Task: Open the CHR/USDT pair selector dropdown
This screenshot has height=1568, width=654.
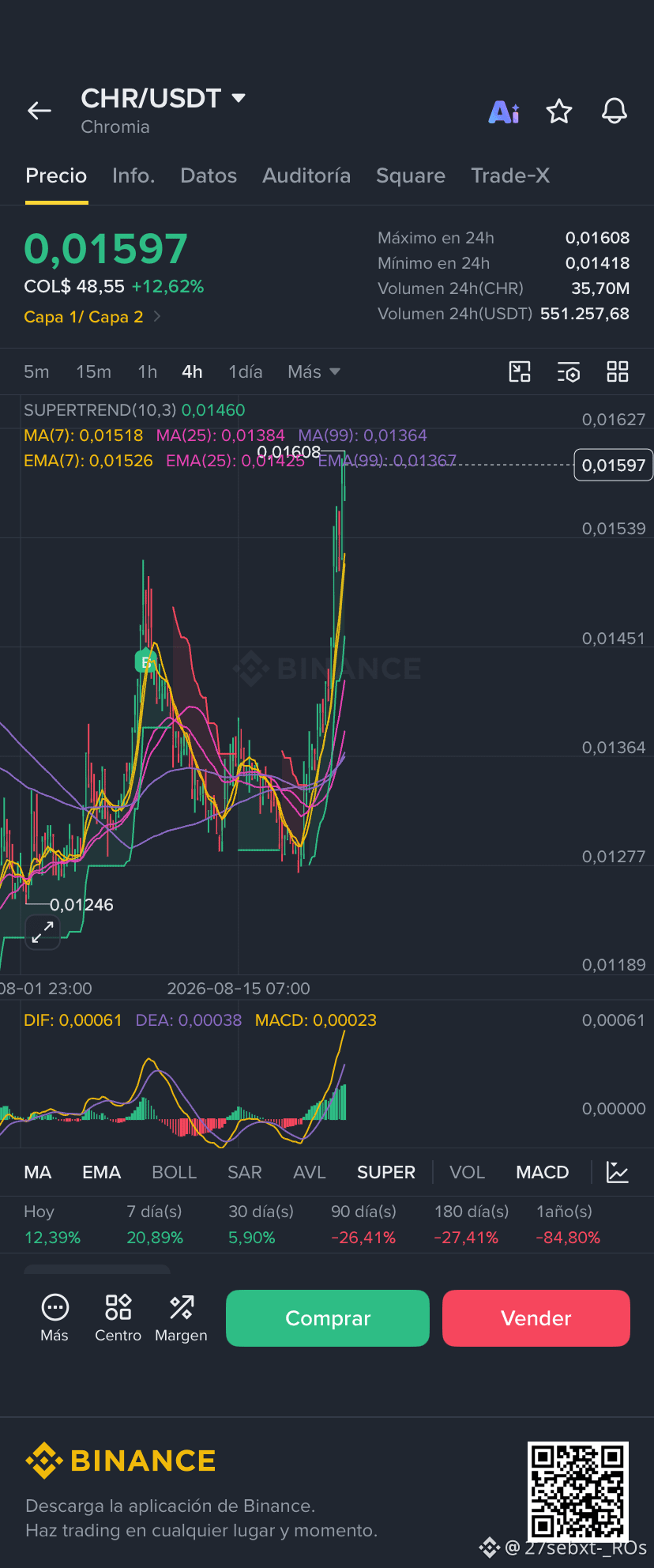Action: [163, 98]
